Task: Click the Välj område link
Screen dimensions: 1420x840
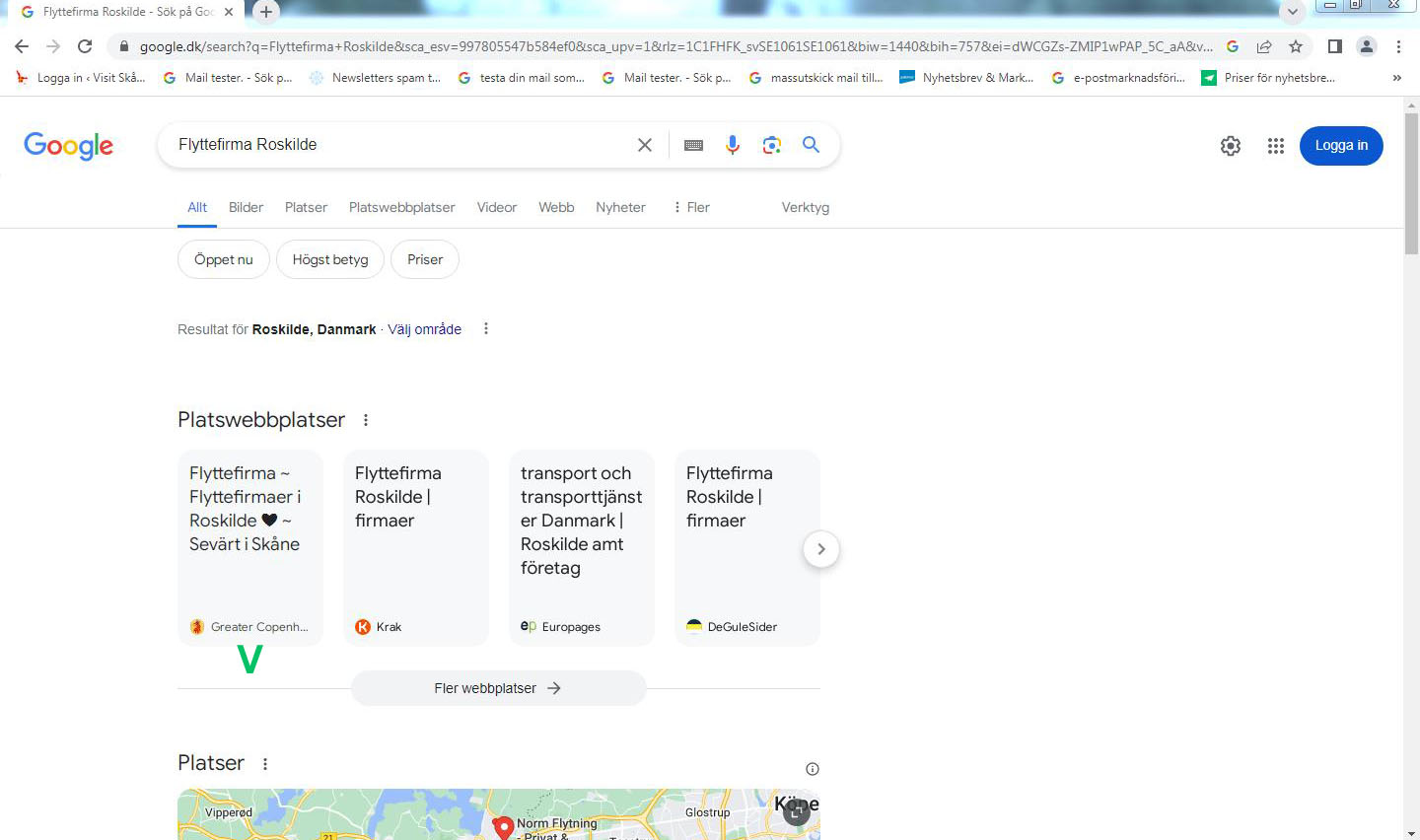Action: pyautogui.click(x=424, y=329)
